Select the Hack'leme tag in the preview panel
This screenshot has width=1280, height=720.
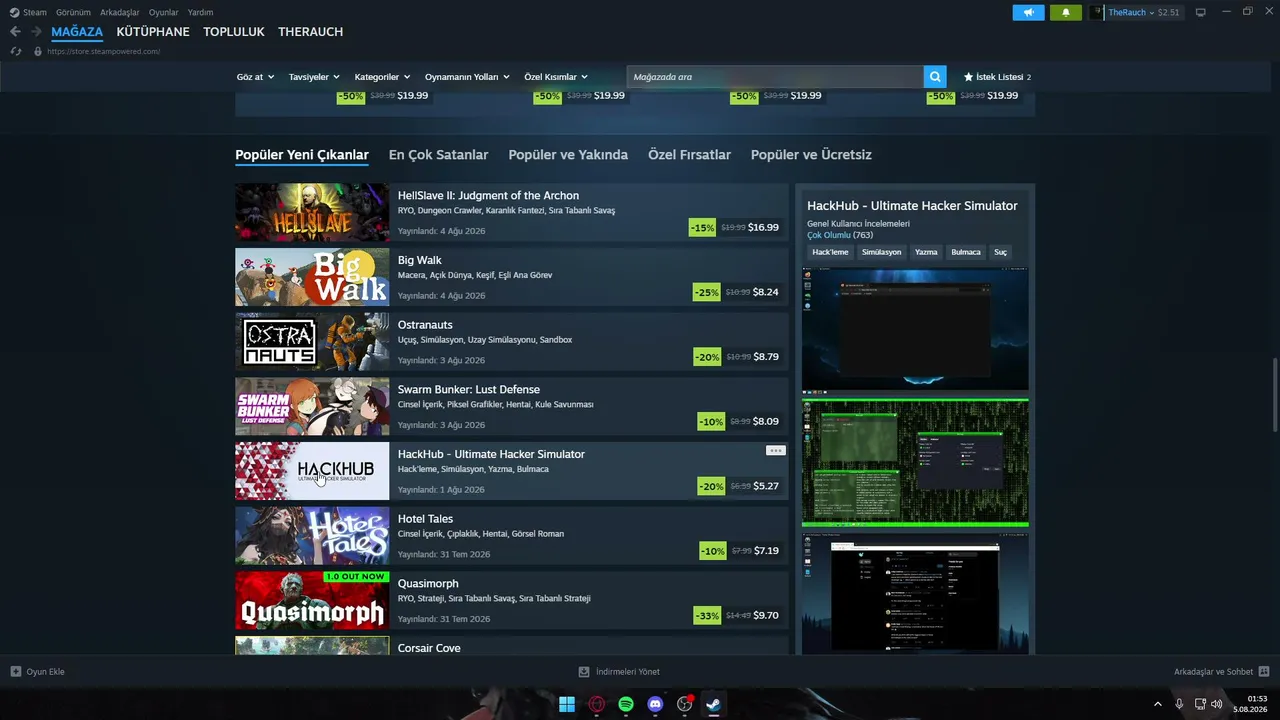pos(830,252)
